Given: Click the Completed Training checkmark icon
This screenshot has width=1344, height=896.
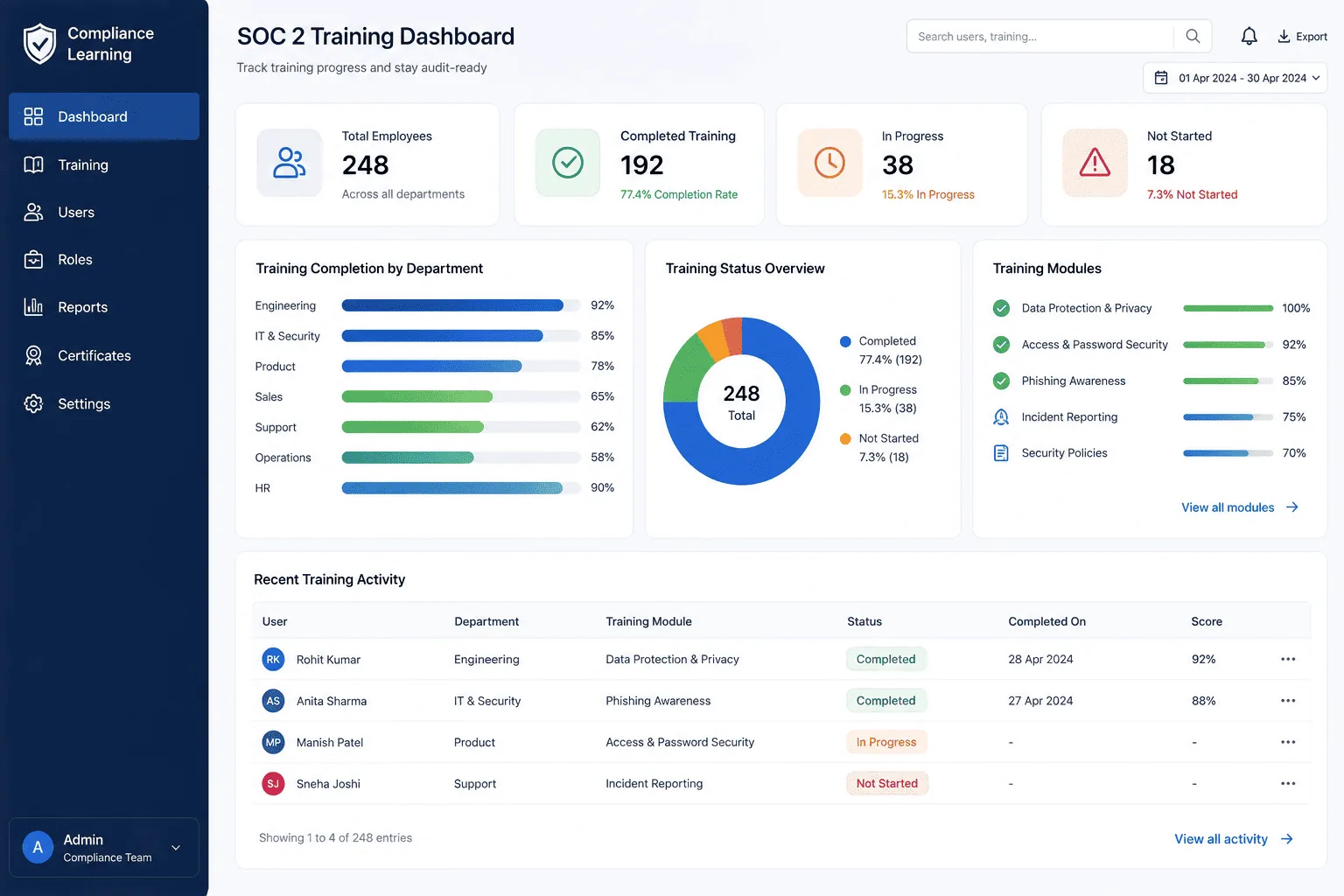Looking at the screenshot, I should point(568,163).
